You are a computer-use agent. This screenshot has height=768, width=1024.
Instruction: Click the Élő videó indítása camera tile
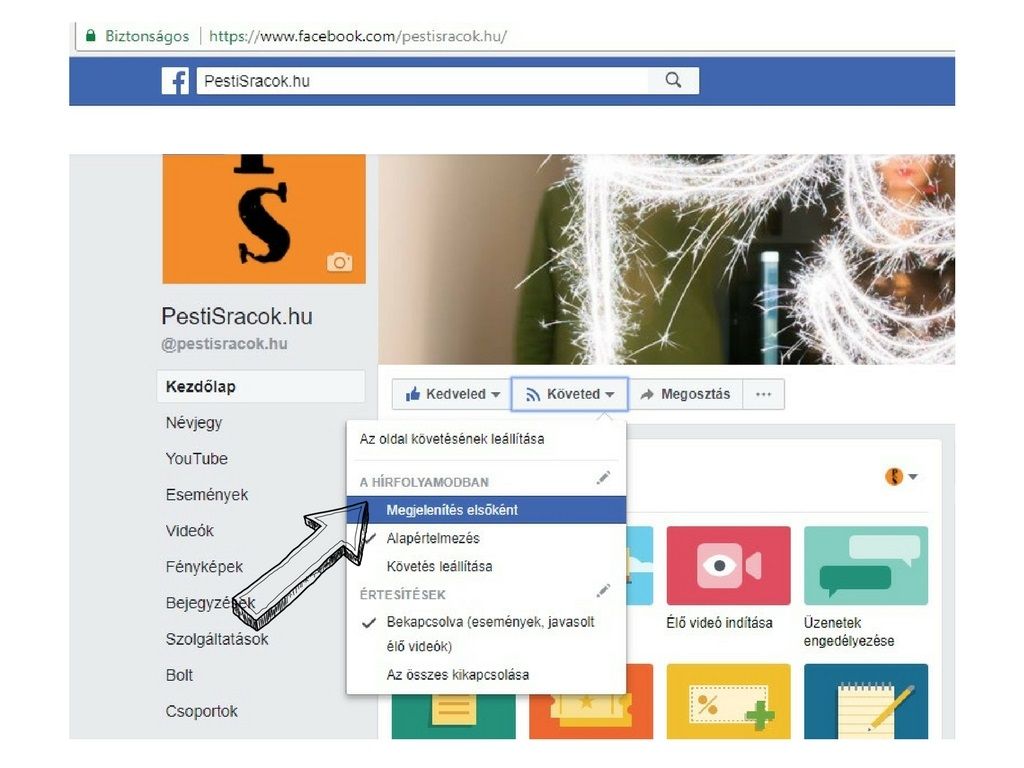(728, 566)
